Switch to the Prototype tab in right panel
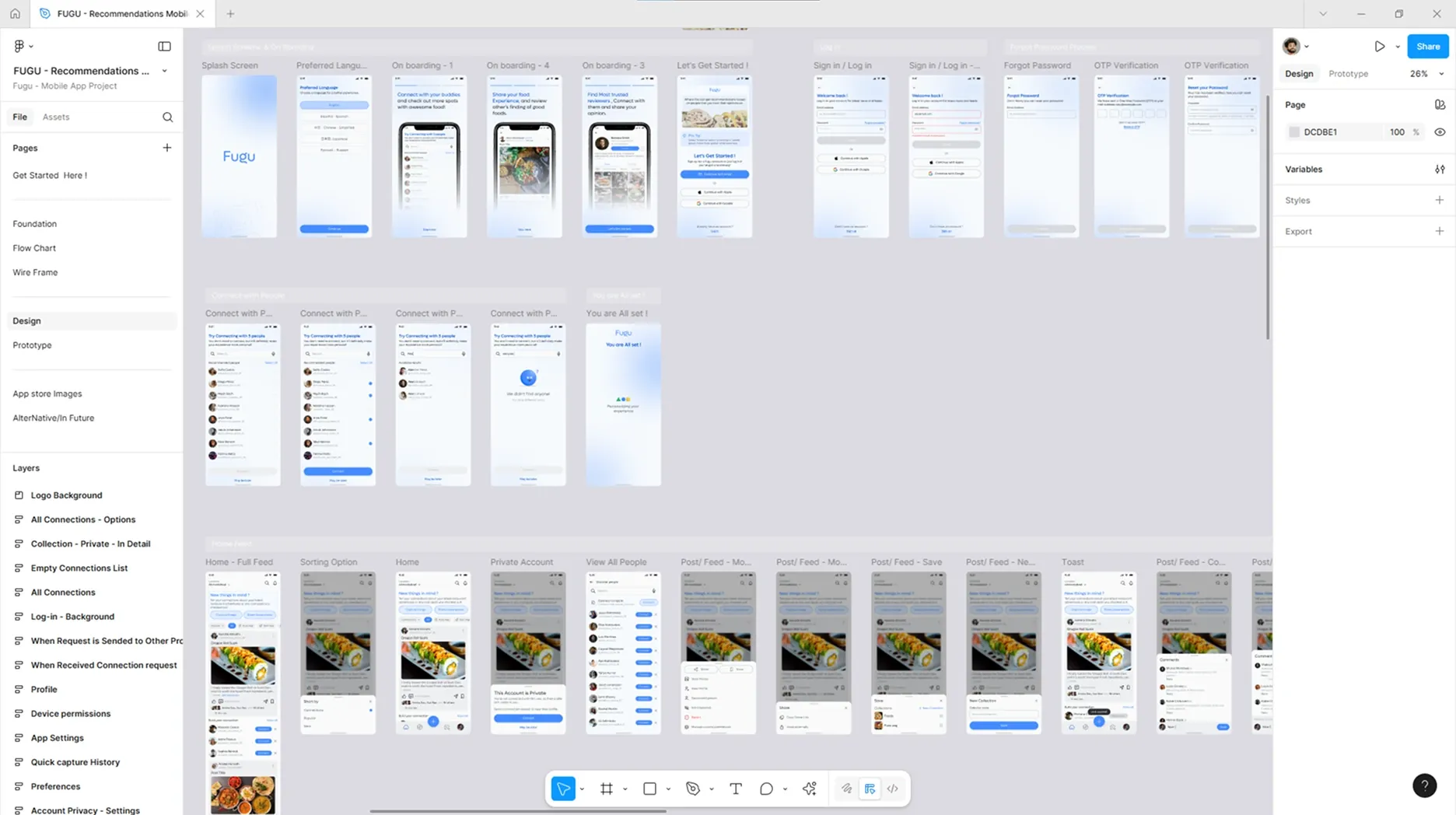This screenshot has height=815, width=1456. pos(1348,74)
